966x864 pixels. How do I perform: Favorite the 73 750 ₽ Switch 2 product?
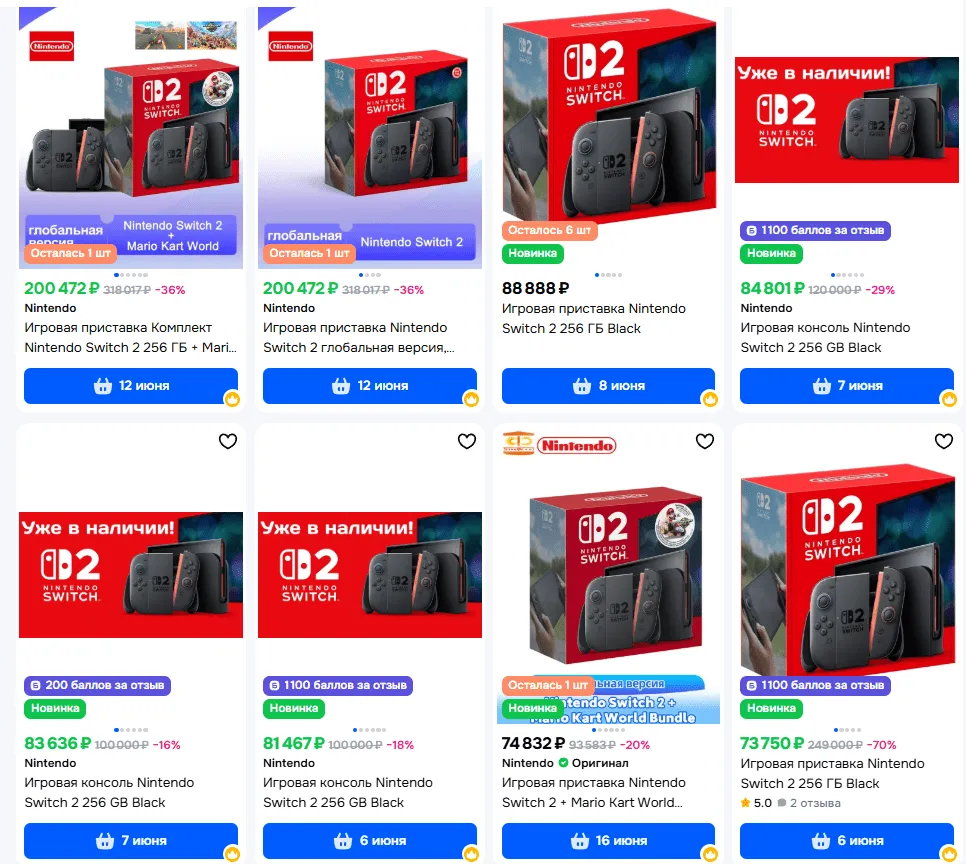click(x=944, y=441)
